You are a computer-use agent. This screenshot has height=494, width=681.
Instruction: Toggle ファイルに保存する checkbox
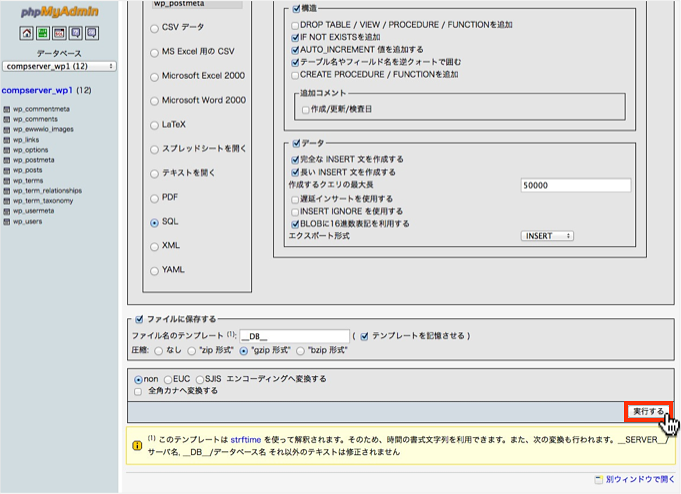point(139,319)
